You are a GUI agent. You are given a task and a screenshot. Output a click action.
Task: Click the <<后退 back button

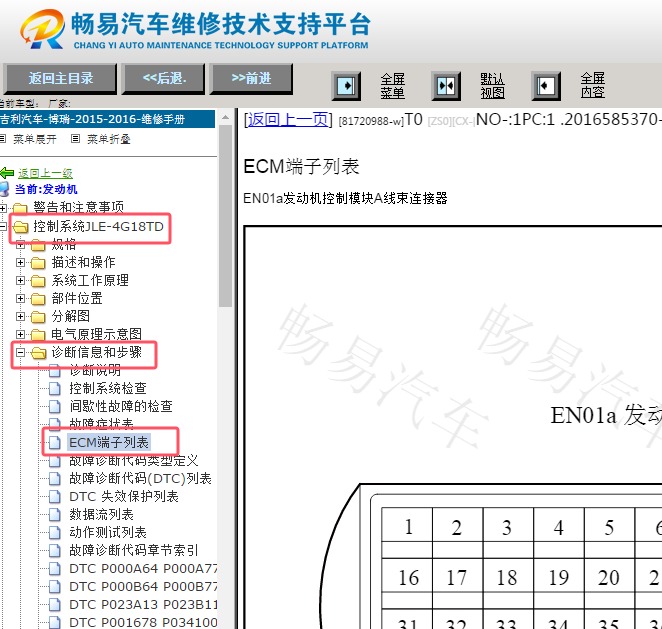coord(164,79)
